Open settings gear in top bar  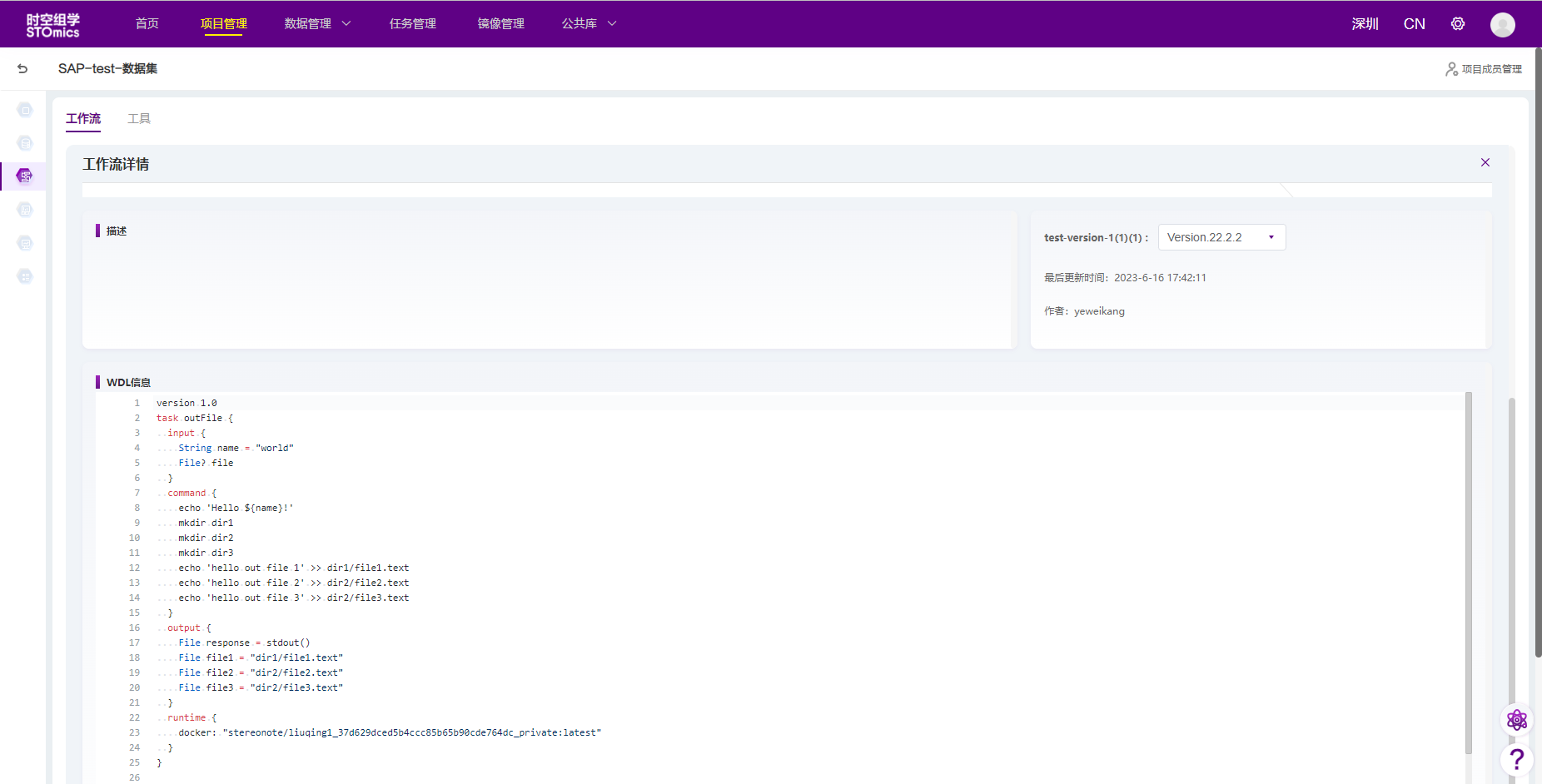[1458, 24]
